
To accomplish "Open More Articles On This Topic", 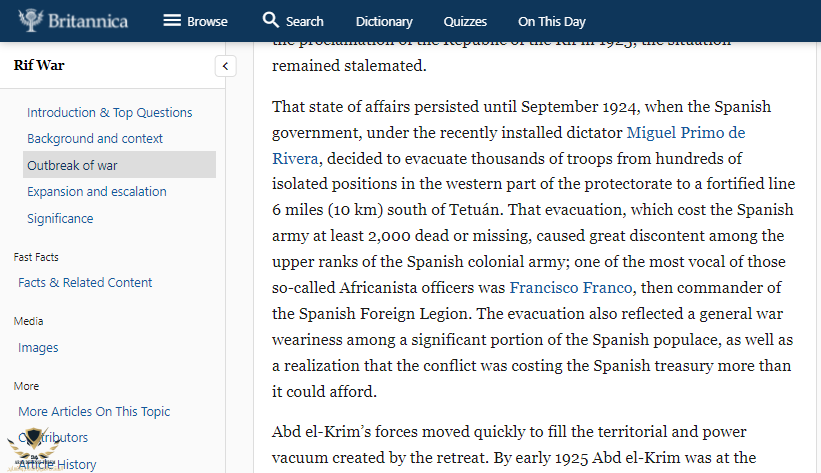I will tap(94, 412).
